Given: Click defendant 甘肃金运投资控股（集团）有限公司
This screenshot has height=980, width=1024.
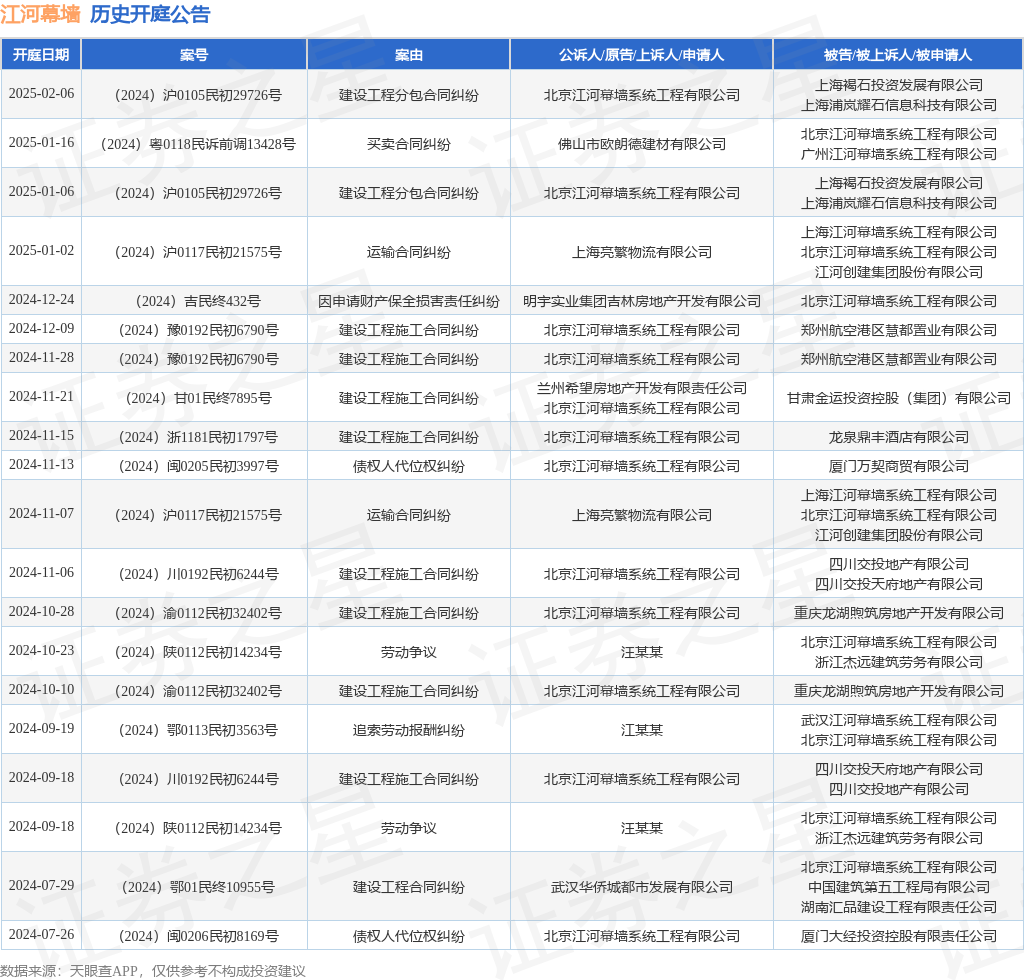Looking at the screenshot, I should pos(899,398).
